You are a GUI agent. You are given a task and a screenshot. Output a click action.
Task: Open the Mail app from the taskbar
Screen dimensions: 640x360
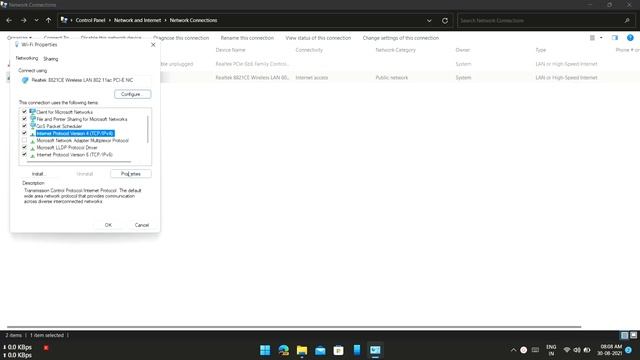tap(320, 350)
